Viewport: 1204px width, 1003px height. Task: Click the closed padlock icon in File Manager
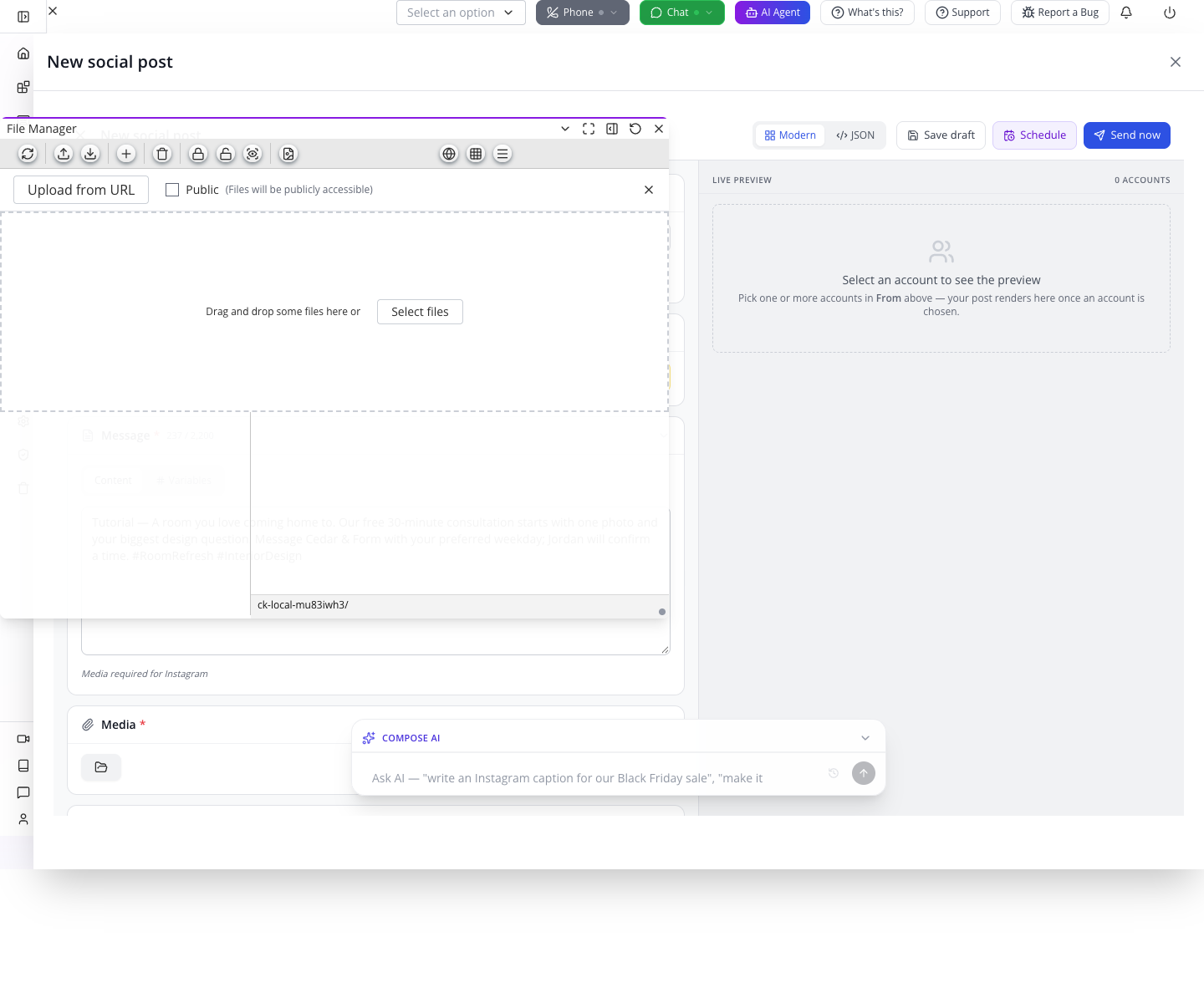pyautogui.click(x=198, y=154)
